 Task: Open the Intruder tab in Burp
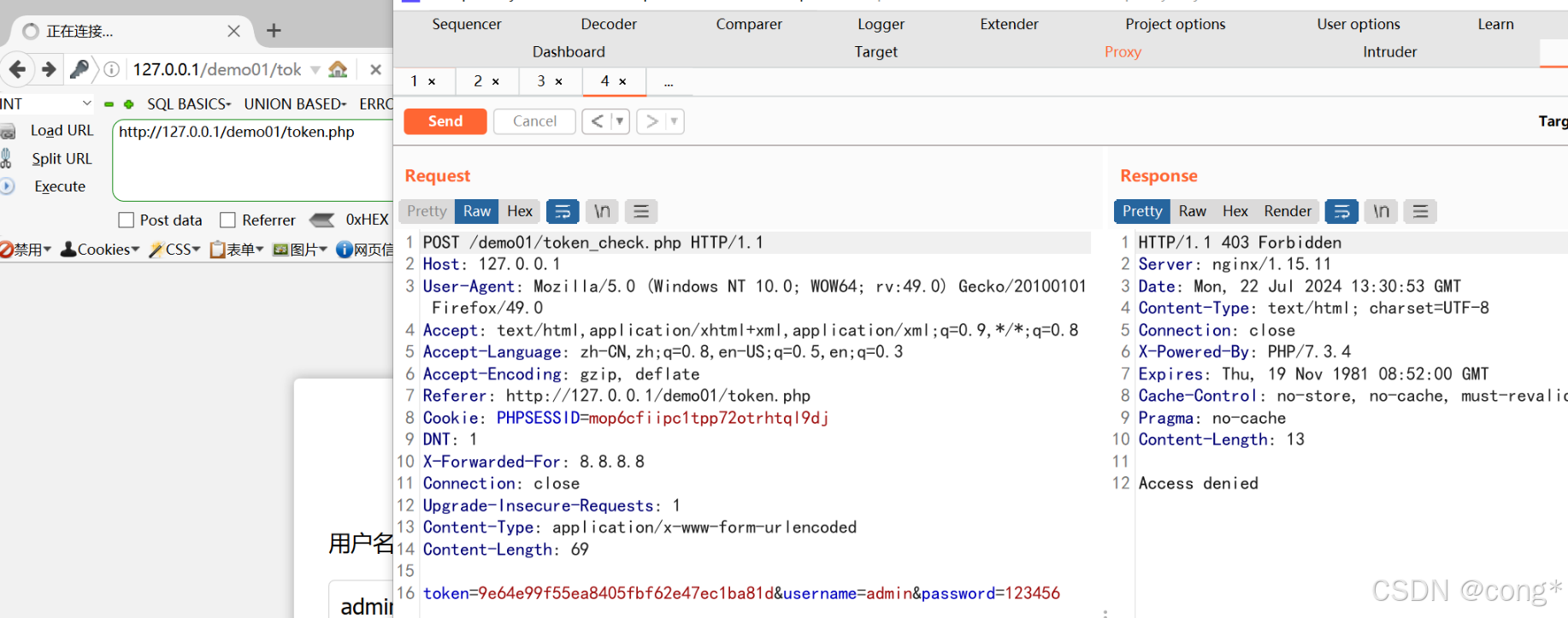(x=1389, y=52)
